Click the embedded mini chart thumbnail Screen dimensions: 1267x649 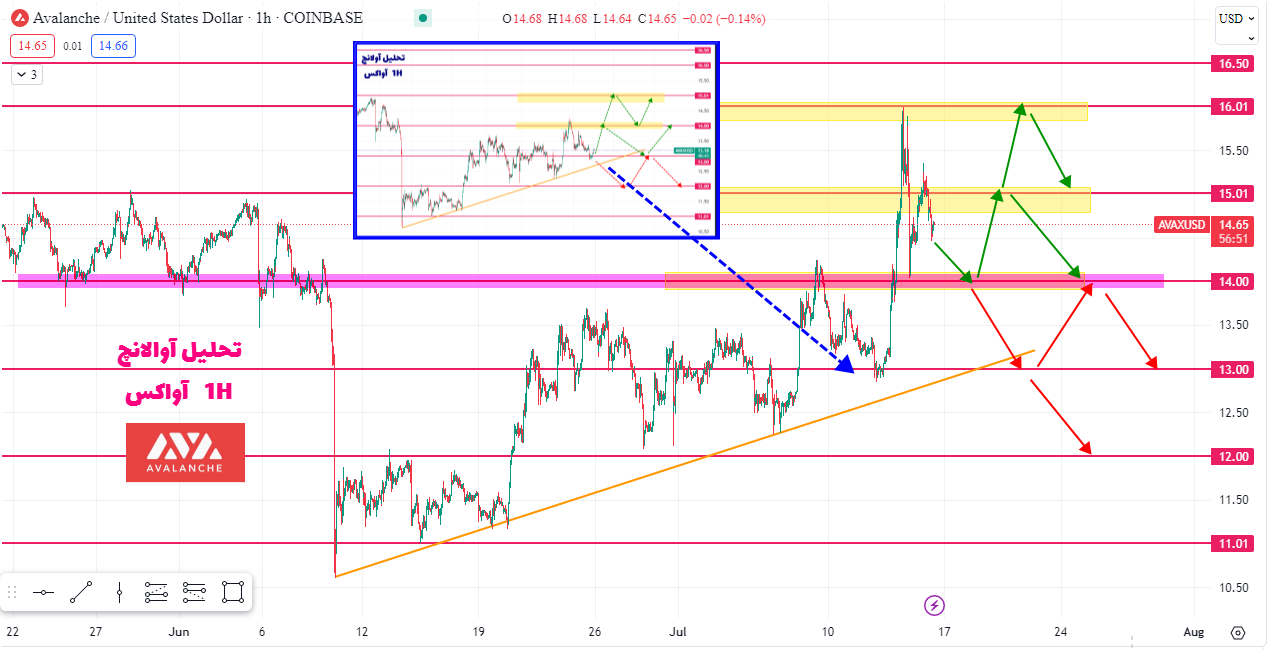[x=537, y=140]
